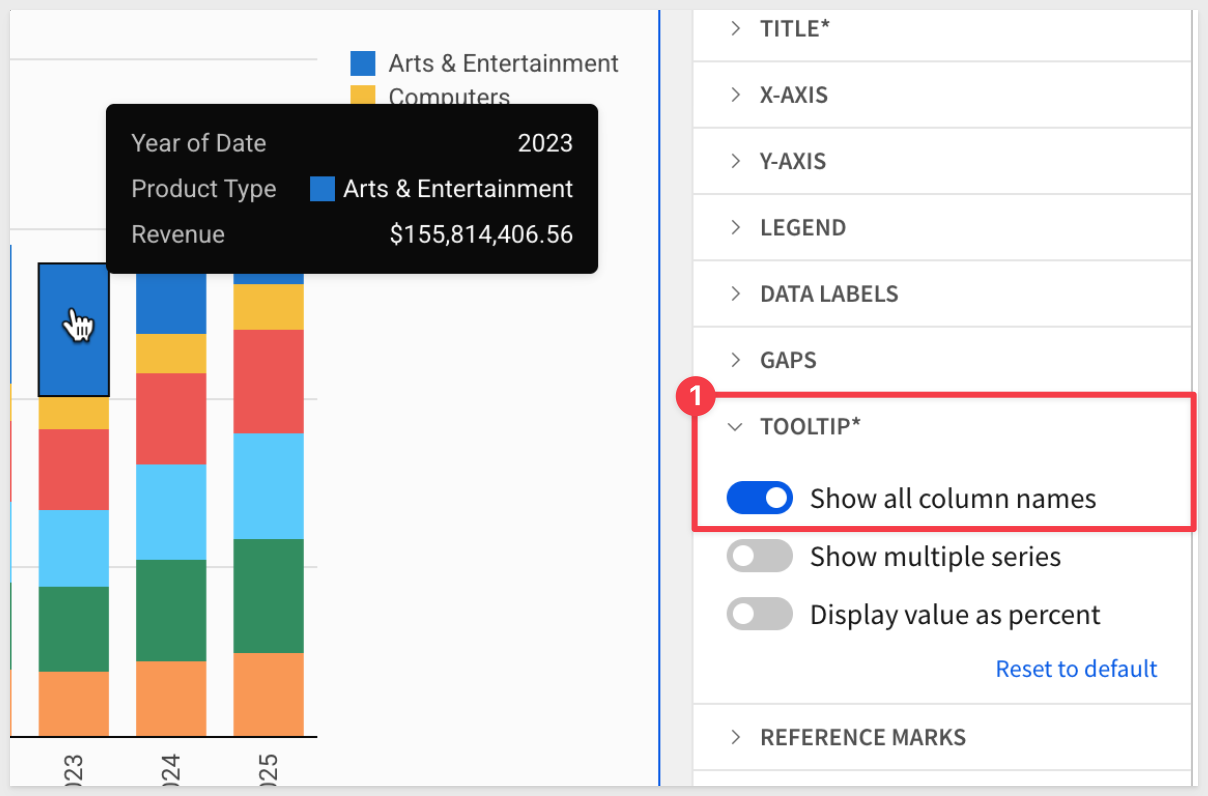Expand the LEGEND section
1208x796 pixels.
[x=802, y=227]
